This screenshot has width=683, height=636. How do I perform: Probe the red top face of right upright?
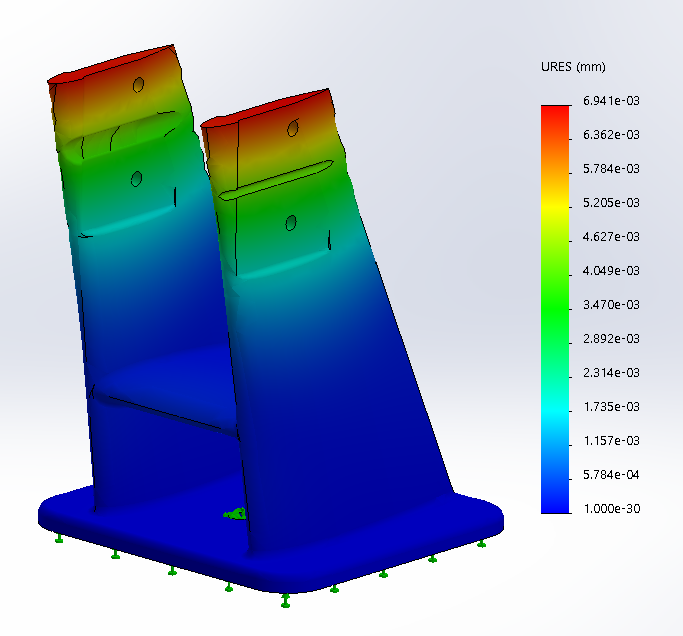[x=265, y=108]
